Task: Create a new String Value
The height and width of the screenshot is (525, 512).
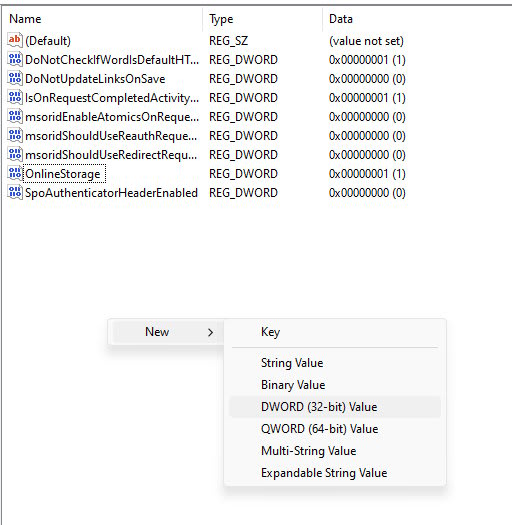Action: coord(335,363)
